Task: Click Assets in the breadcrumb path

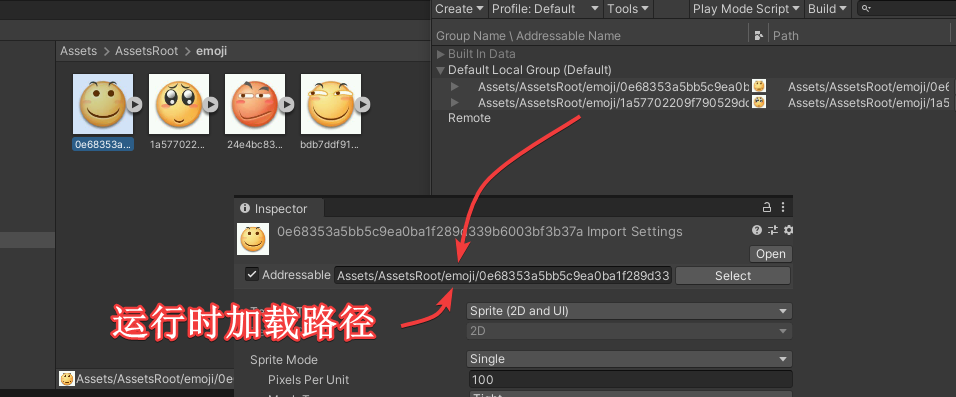Action: (79, 51)
